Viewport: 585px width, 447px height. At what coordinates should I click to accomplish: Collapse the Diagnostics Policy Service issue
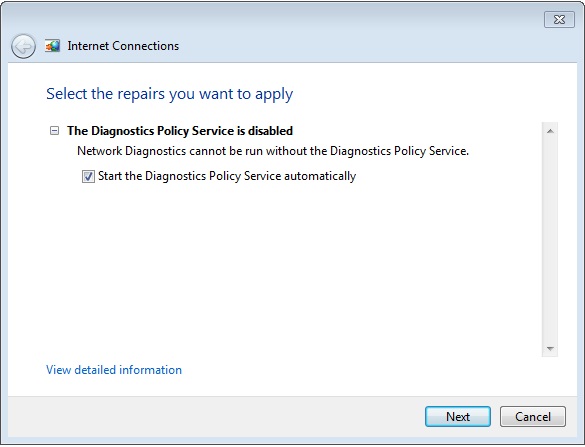[x=54, y=131]
